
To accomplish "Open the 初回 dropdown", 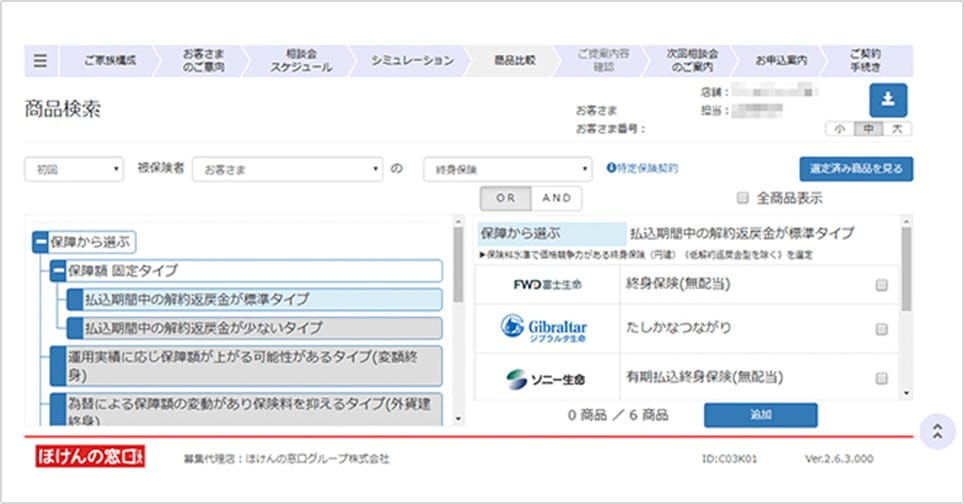I will coord(73,169).
